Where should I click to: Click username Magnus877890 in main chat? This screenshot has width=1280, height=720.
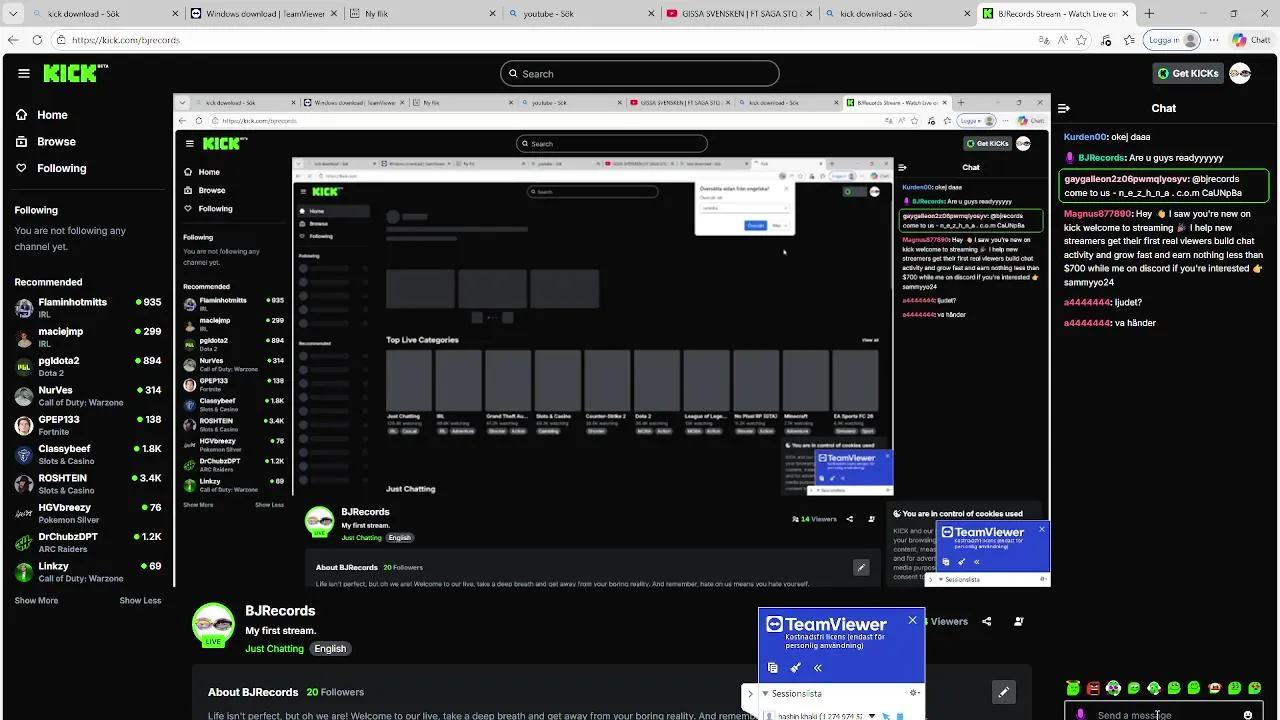click(1098, 214)
